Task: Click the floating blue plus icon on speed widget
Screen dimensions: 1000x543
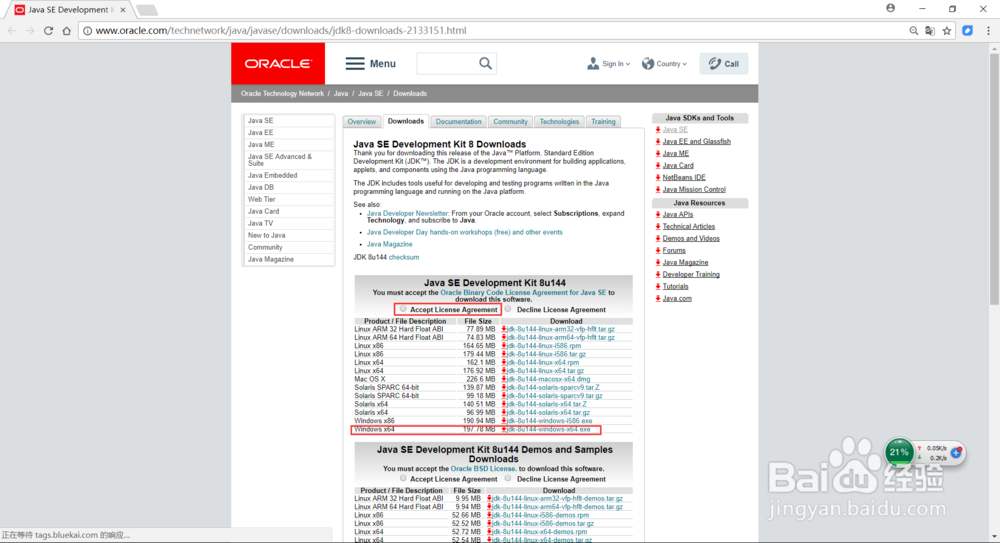Action: [956, 452]
